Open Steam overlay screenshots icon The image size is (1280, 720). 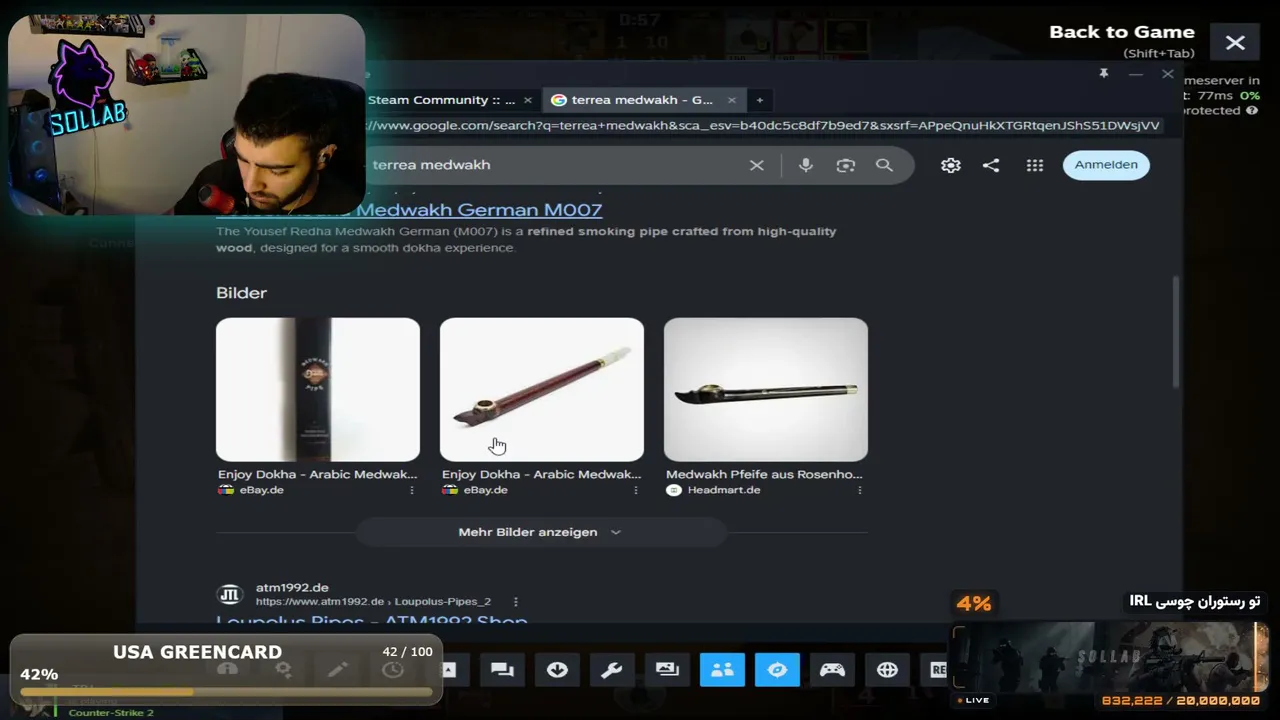[667, 670]
